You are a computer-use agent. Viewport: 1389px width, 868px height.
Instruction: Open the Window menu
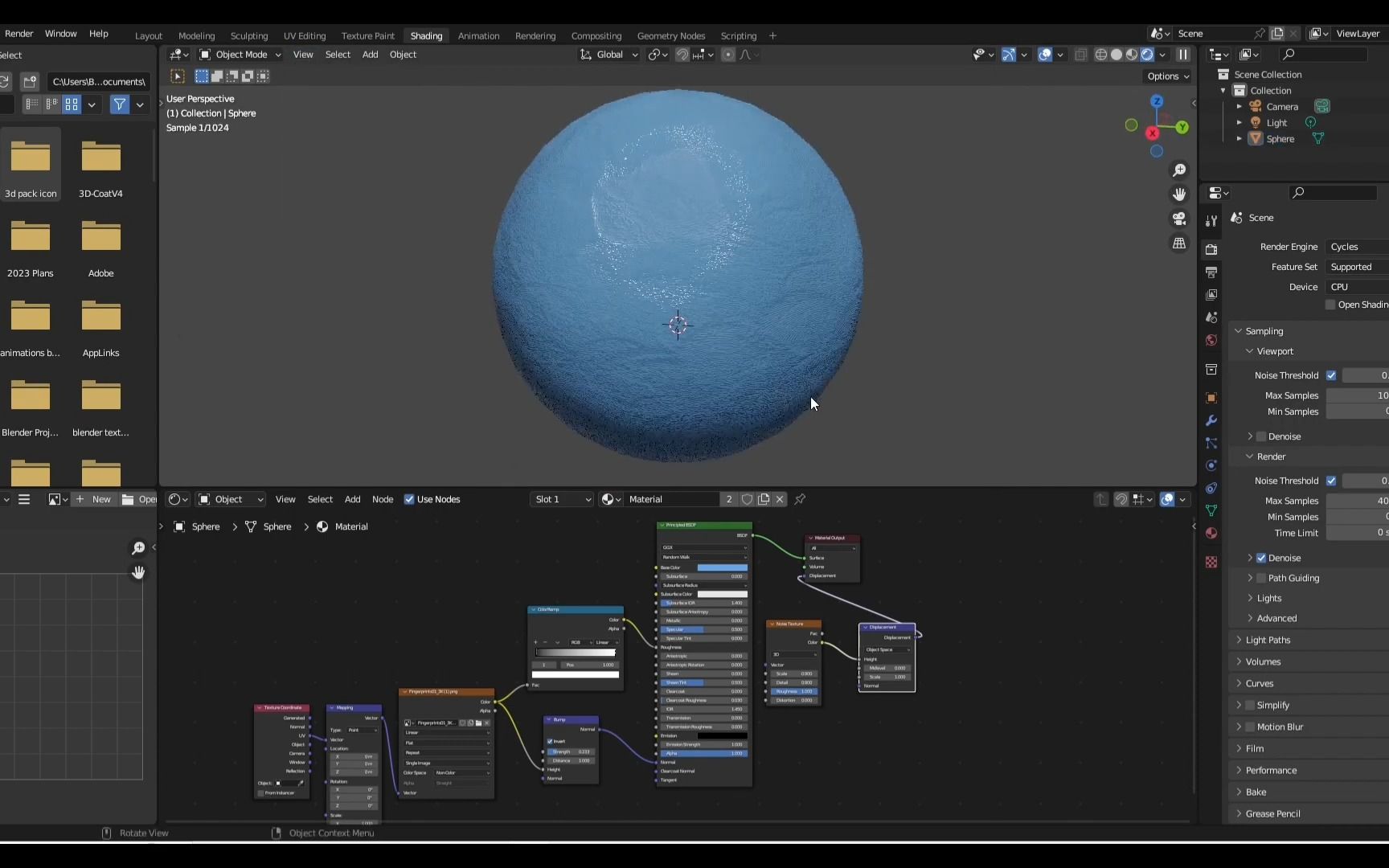pyautogui.click(x=61, y=34)
